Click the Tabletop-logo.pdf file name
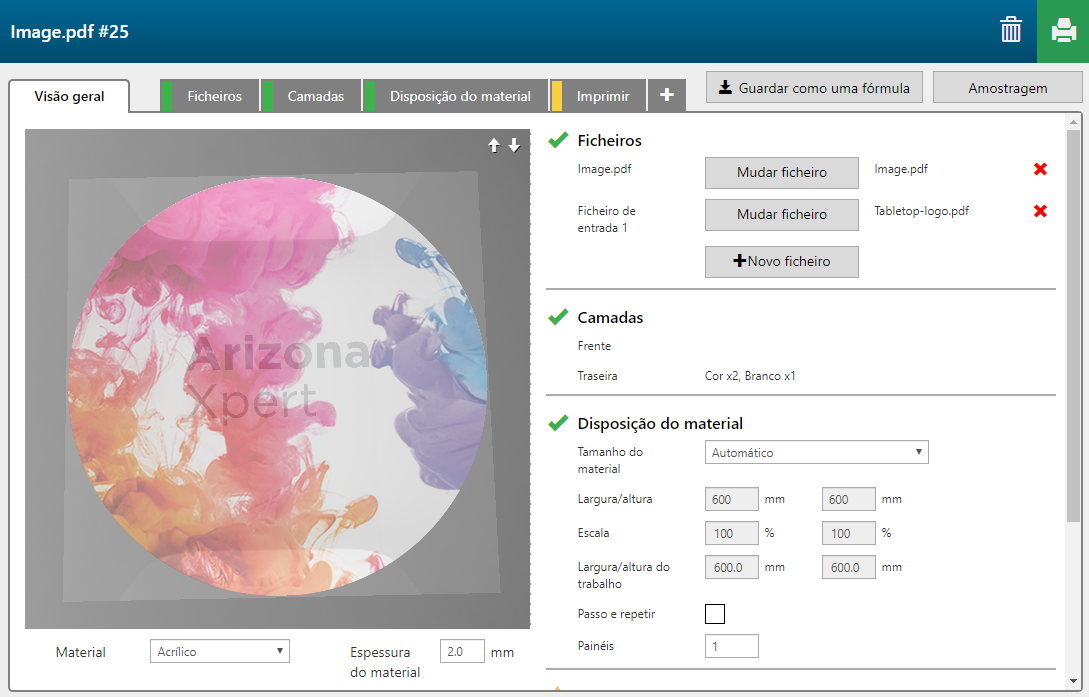This screenshot has height=697, width=1089. pyautogui.click(x=921, y=211)
